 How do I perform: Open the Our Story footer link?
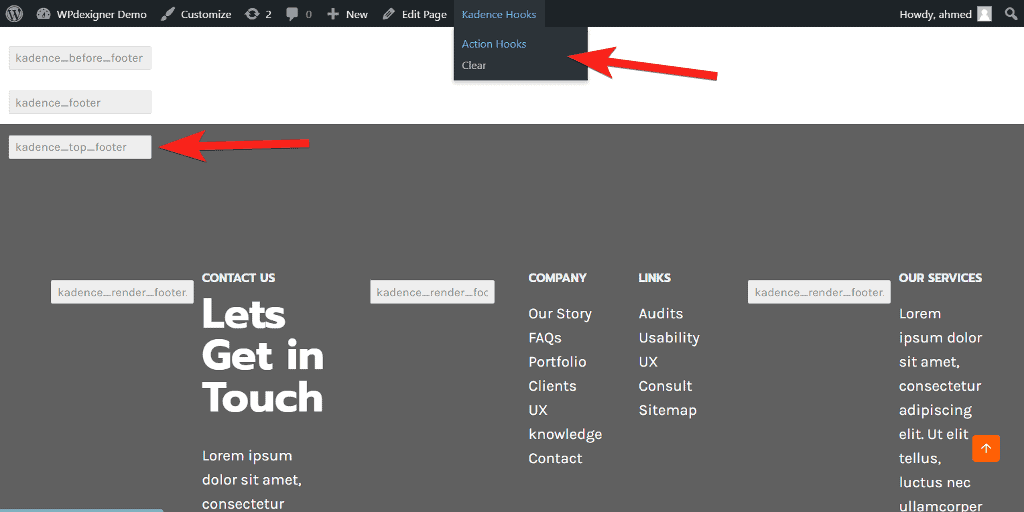560,314
